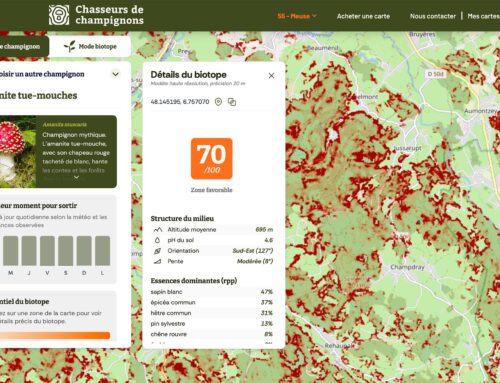Click the map pin location icon
The height and width of the screenshot is (383, 500).
(218, 102)
